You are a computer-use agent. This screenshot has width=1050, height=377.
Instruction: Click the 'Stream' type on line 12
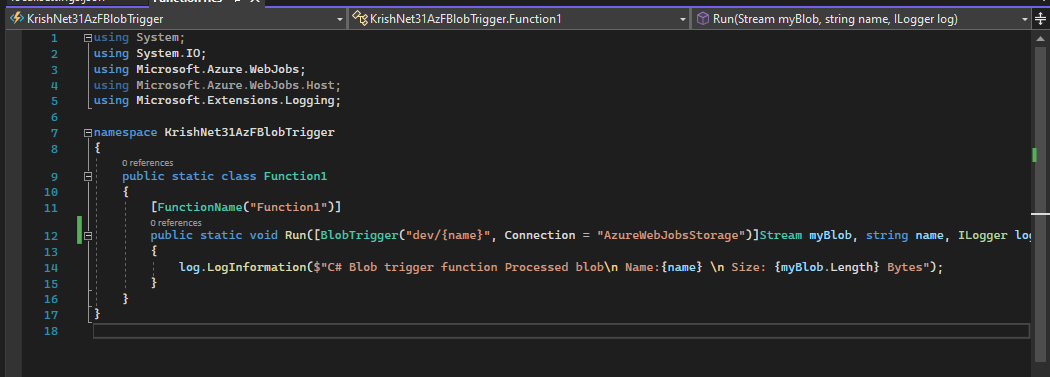(781, 236)
